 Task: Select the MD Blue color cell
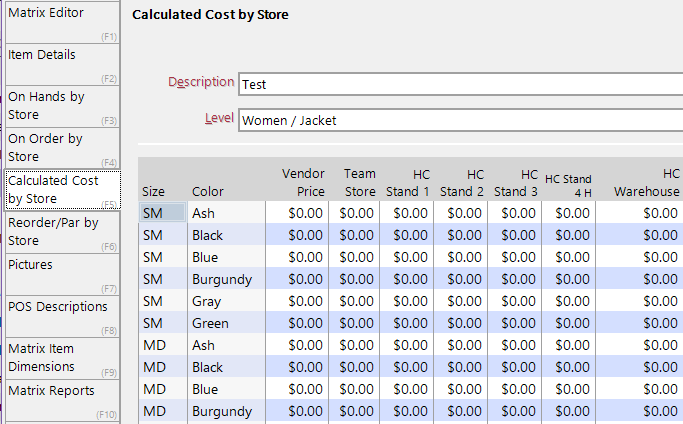pos(227,389)
